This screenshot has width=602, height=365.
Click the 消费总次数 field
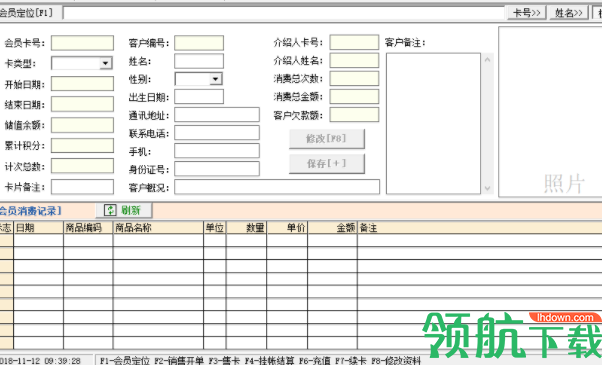coord(354,78)
